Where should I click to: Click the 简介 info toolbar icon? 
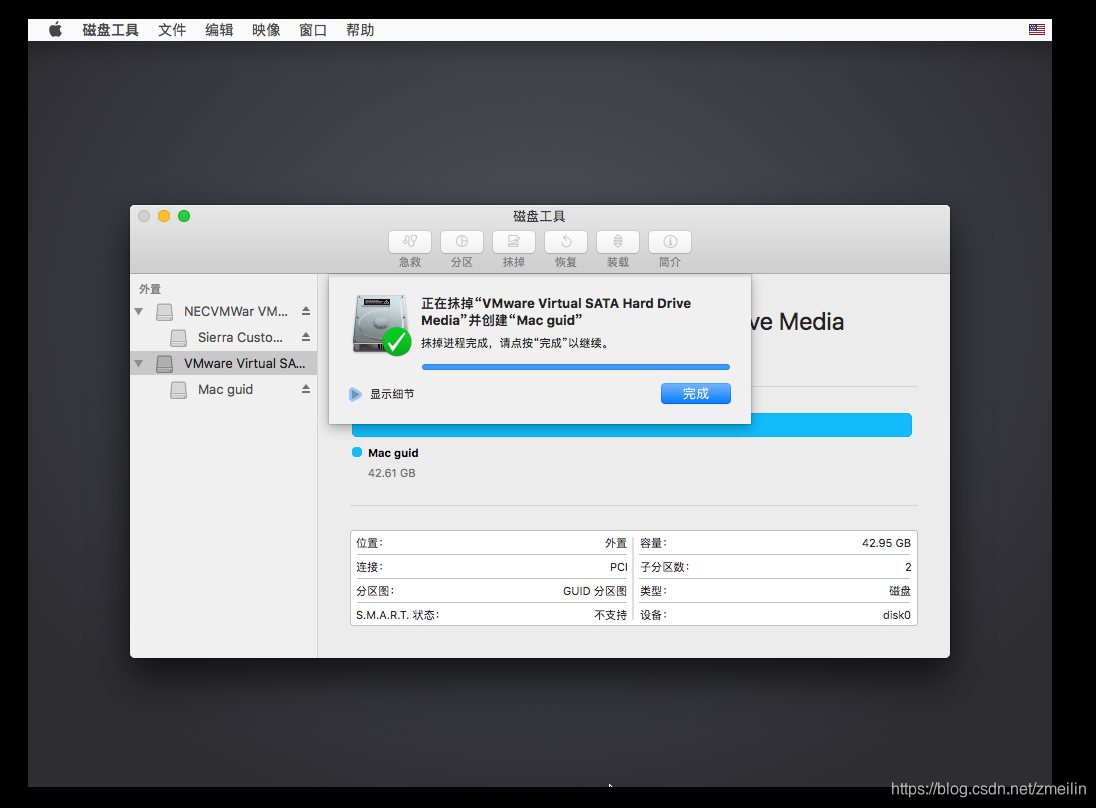[x=670, y=242]
